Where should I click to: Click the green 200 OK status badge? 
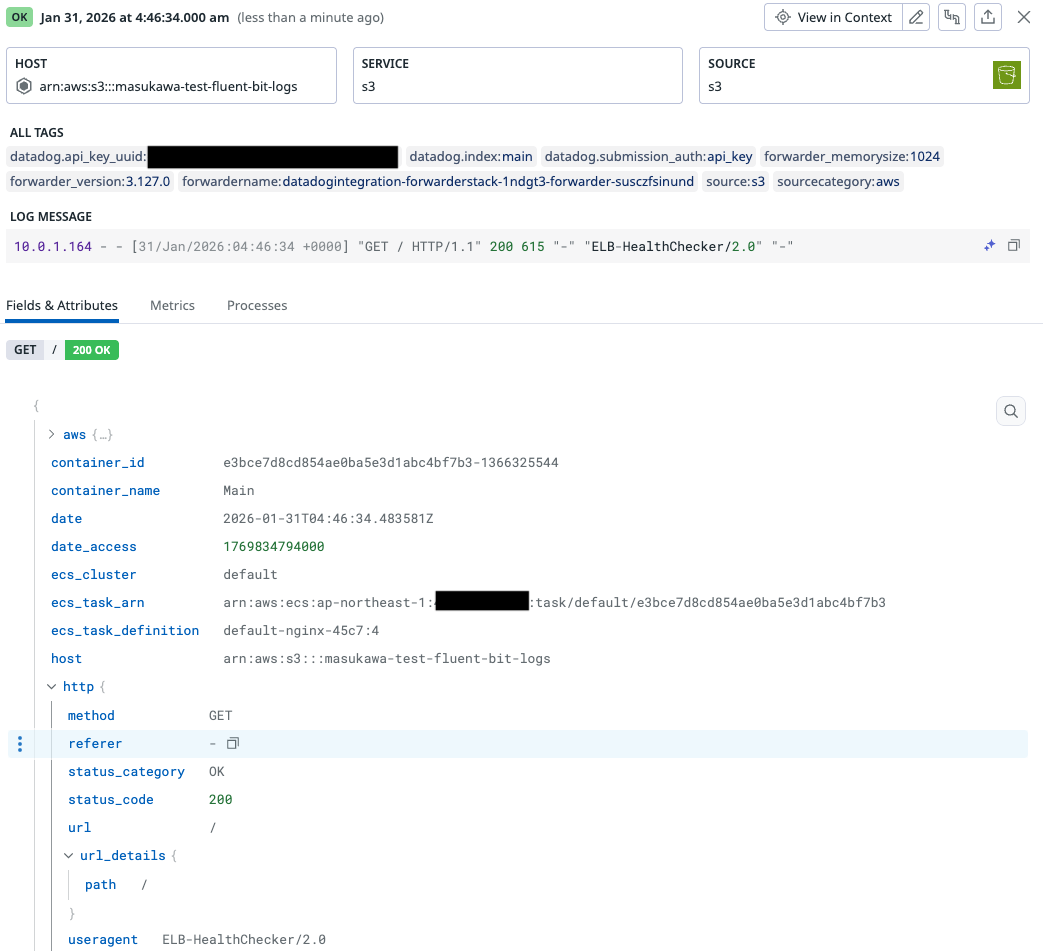click(91, 350)
